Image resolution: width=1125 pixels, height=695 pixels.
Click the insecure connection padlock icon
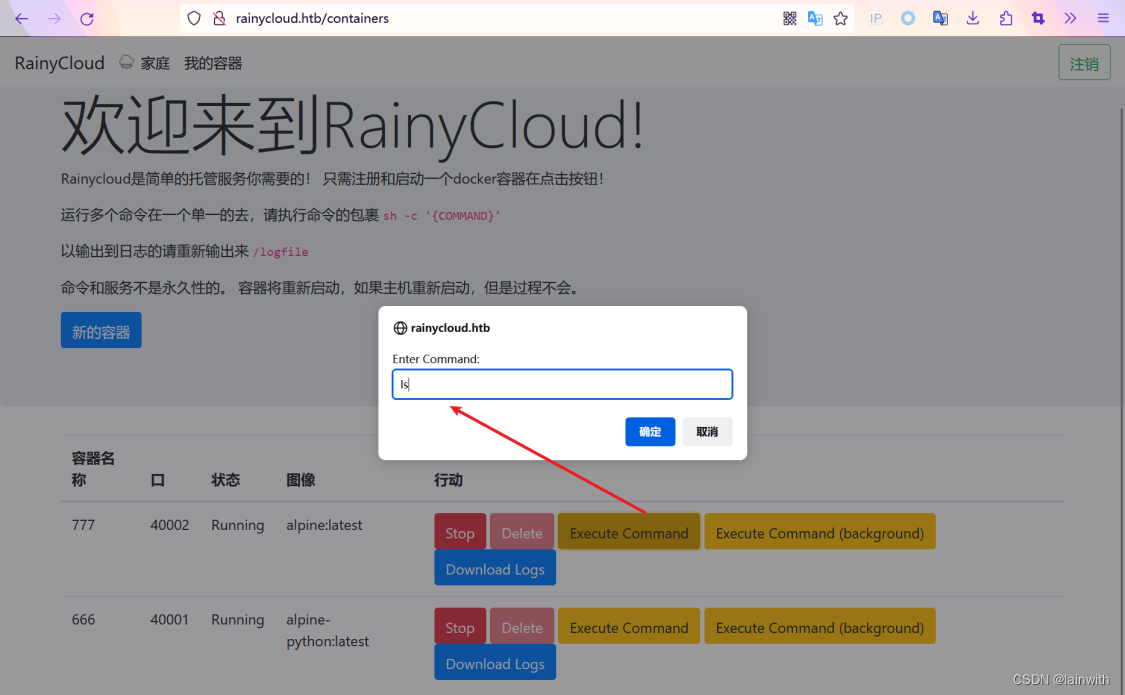(x=220, y=19)
